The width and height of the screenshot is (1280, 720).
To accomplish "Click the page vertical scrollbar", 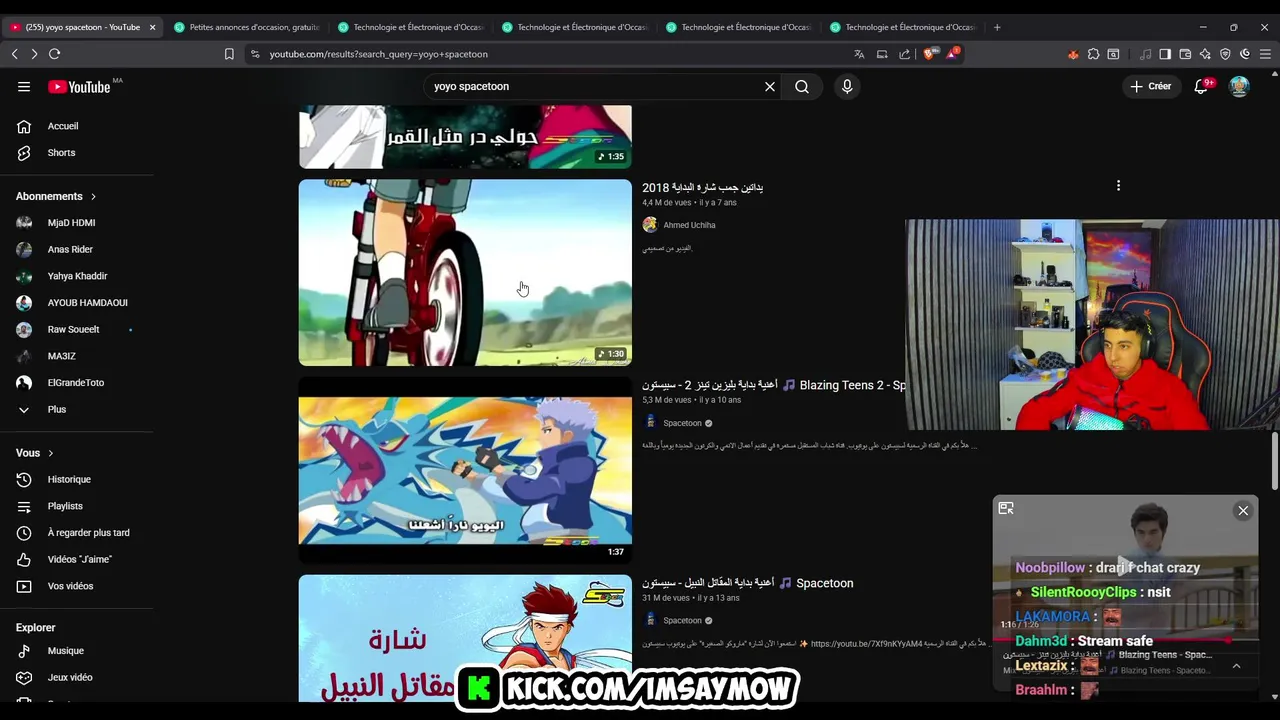I will coord(1274,460).
